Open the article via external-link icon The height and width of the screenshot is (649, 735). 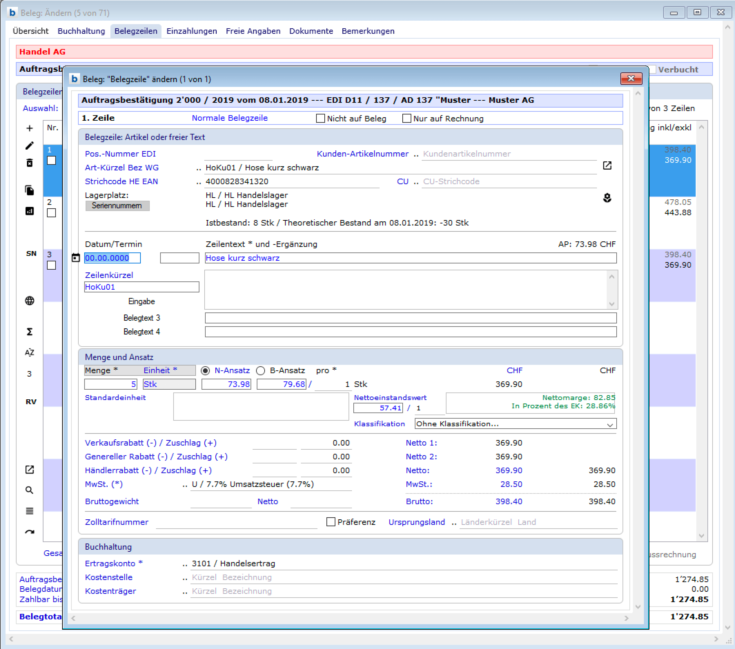pos(606,166)
